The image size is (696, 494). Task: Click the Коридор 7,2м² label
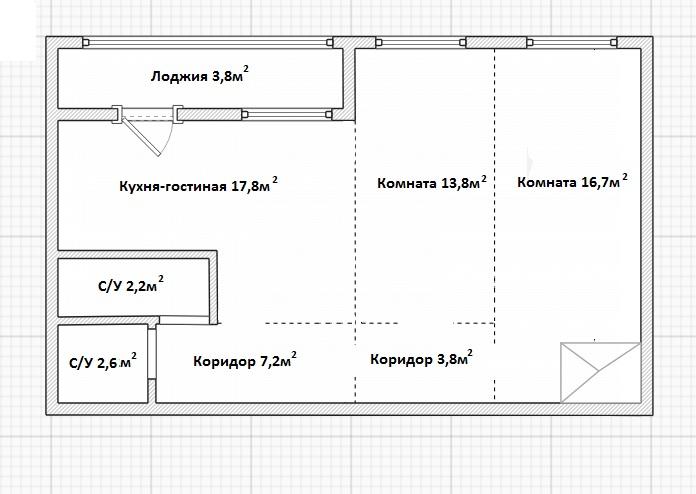(244, 362)
